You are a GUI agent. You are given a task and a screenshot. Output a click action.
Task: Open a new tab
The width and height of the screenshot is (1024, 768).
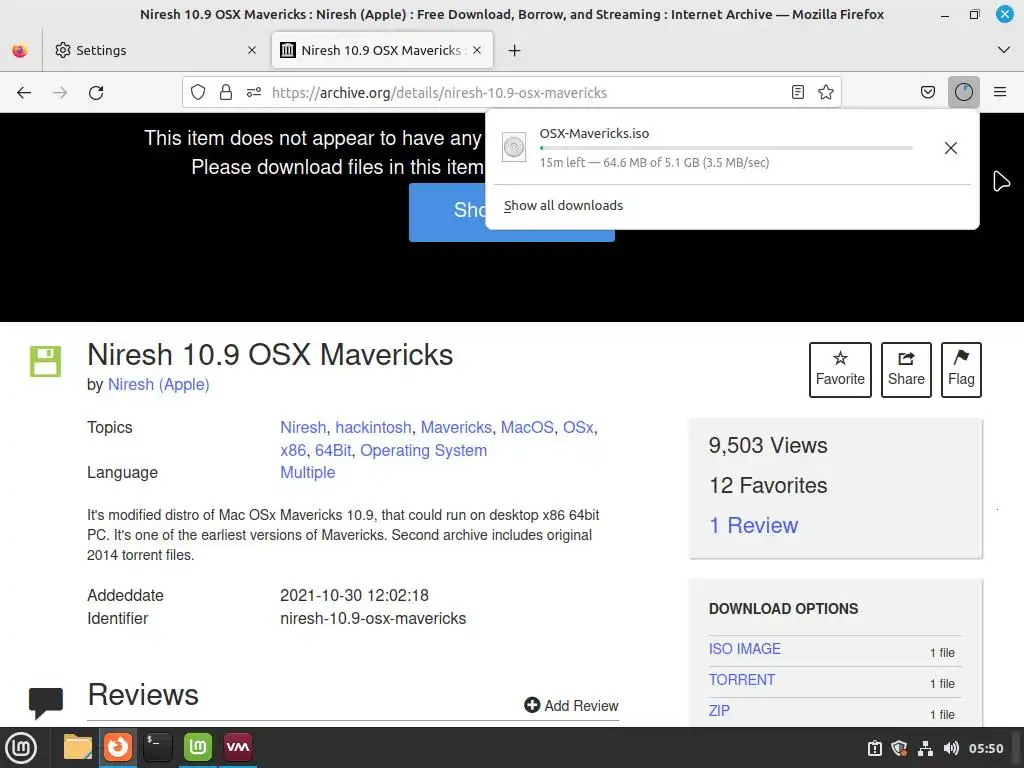[515, 50]
